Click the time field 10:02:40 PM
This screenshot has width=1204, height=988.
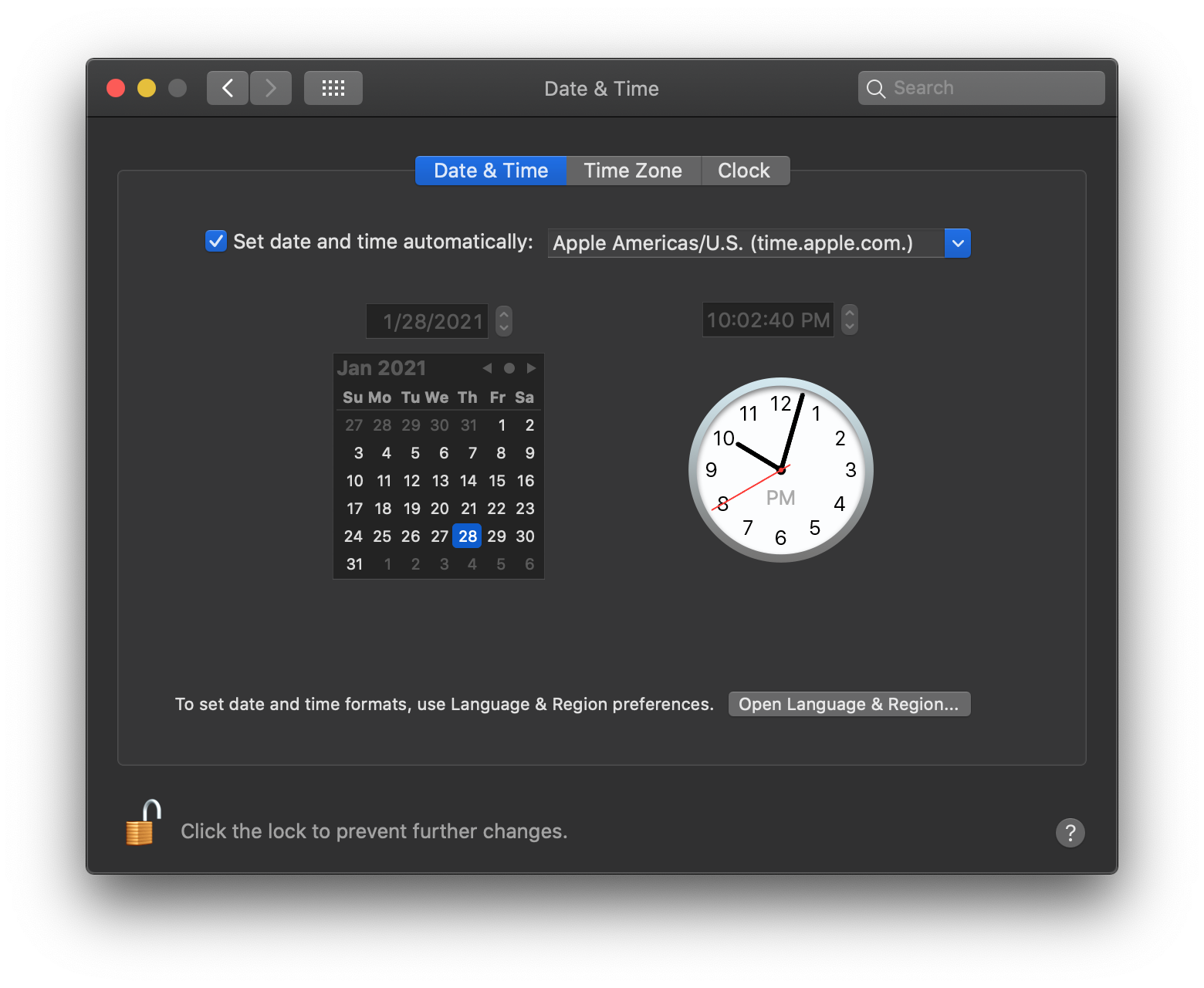tap(768, 320)
